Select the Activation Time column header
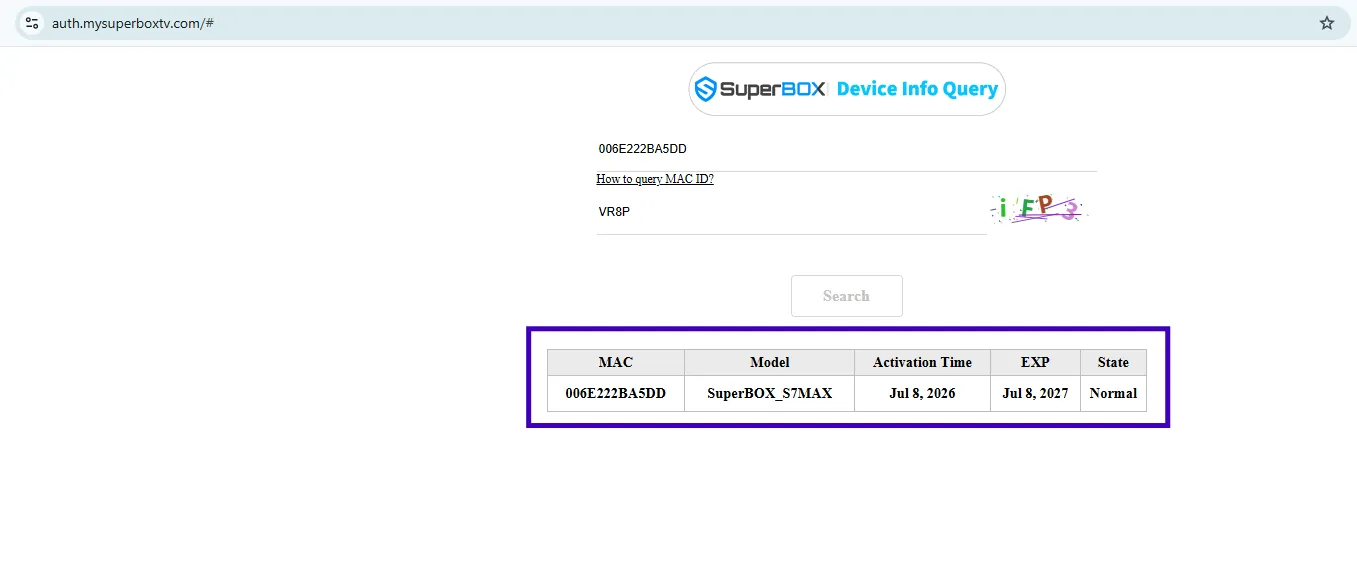Image resolution: width=1357 pixels, height=562 pixels. pos(922,362)
